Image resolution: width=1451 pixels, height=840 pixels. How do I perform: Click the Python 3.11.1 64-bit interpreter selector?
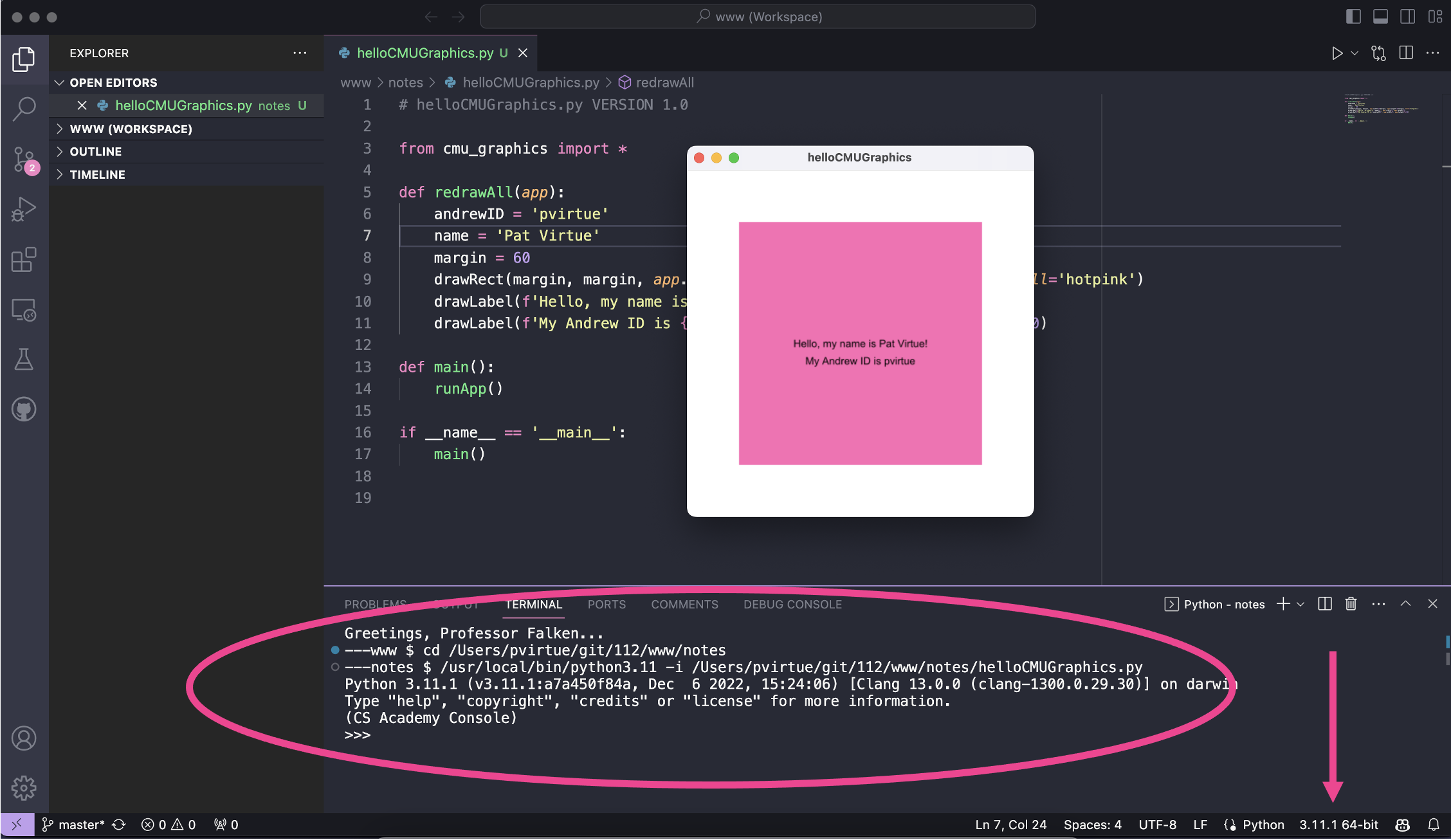point(1338,825)
